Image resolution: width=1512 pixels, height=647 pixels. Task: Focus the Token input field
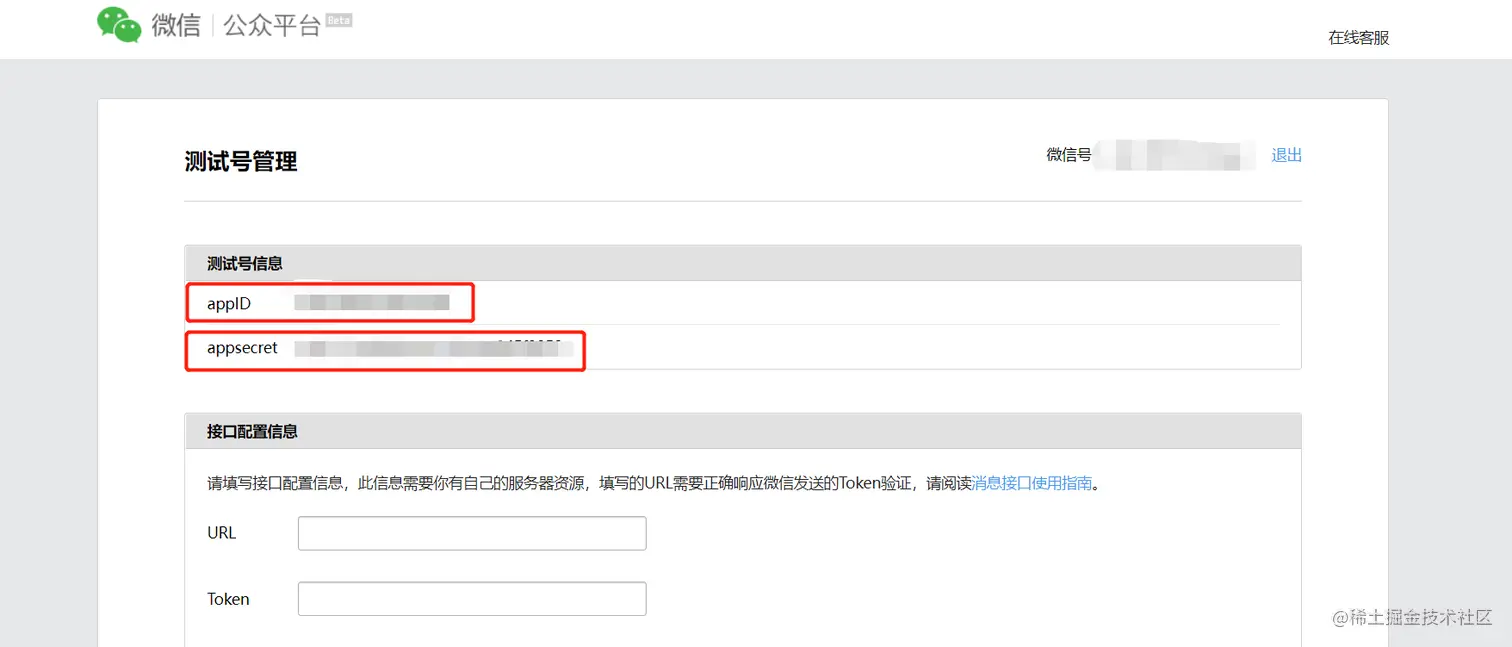point(472,599)
